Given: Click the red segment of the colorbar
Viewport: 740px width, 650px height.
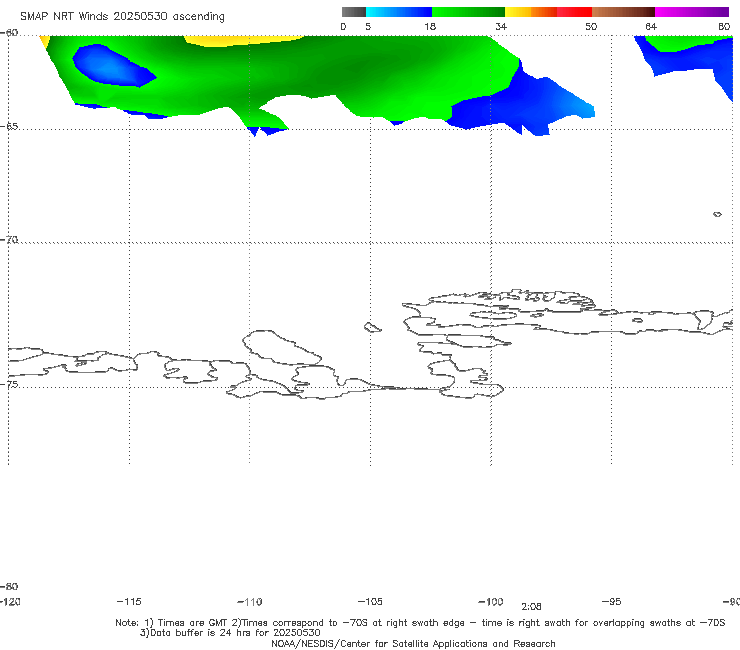Looking at the screenshot, I should pos(574,12).
